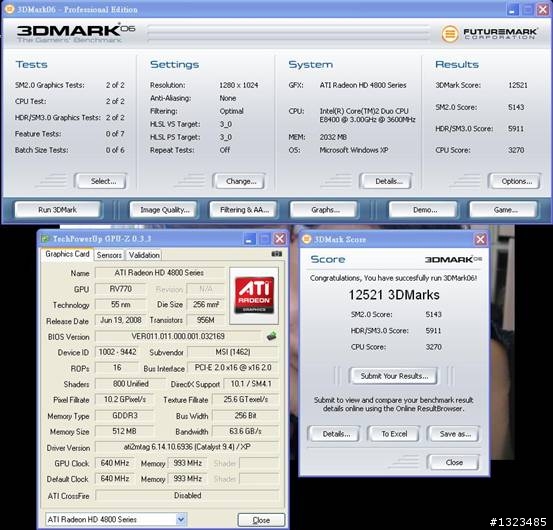Close the GPU-Z window with X
Image resolution: width=553 pixels, height=530 pixels.
pos(280,239)
